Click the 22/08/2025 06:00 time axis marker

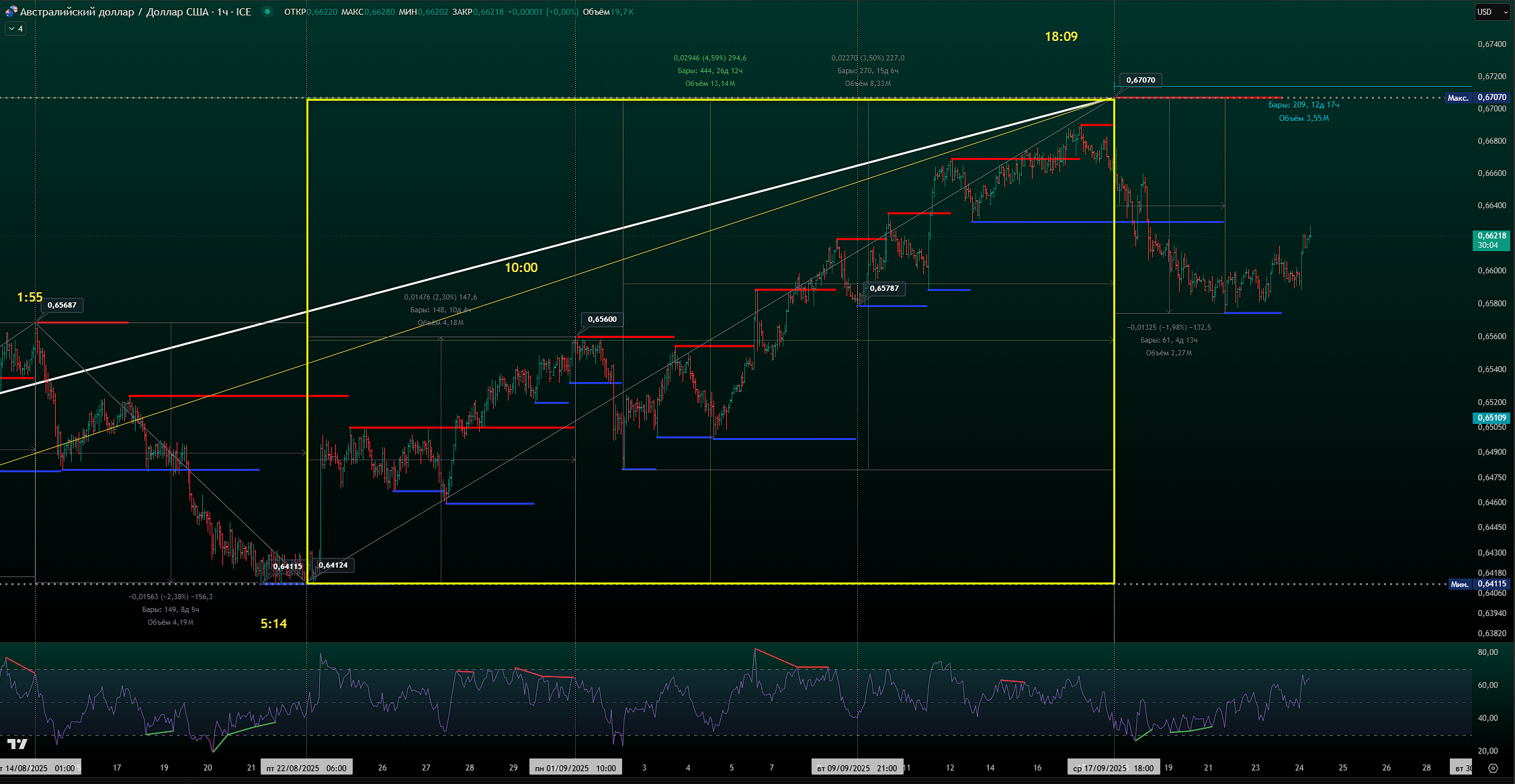pyautogui.click(x=306, y=768)
